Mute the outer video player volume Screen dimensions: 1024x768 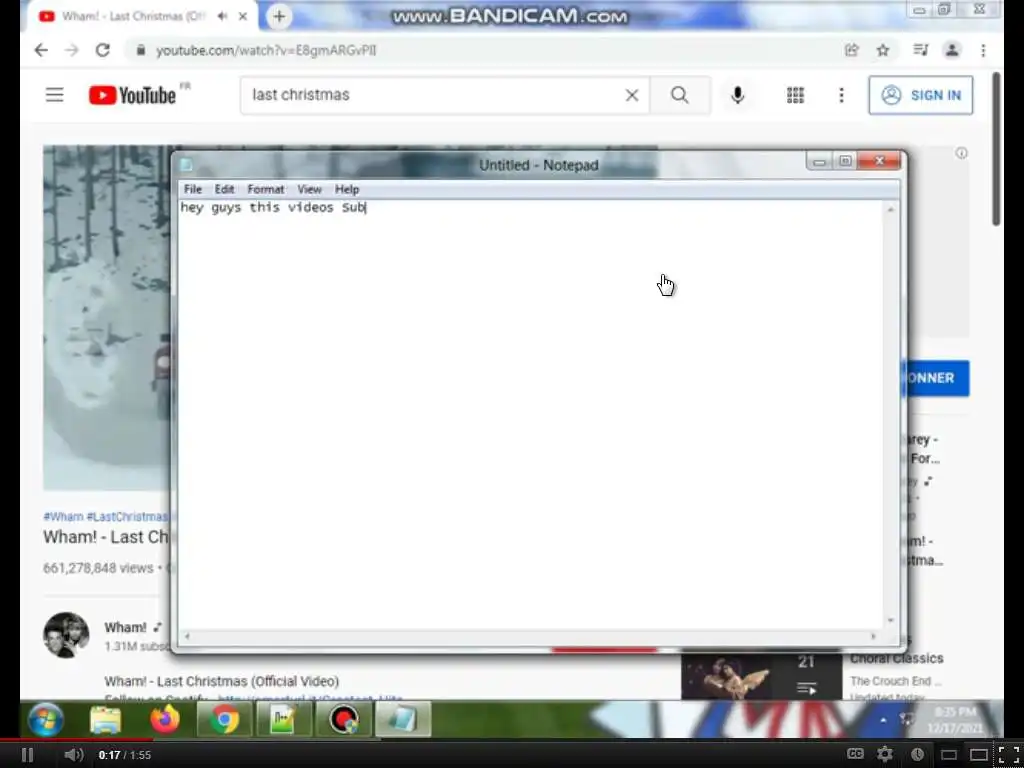73,755
